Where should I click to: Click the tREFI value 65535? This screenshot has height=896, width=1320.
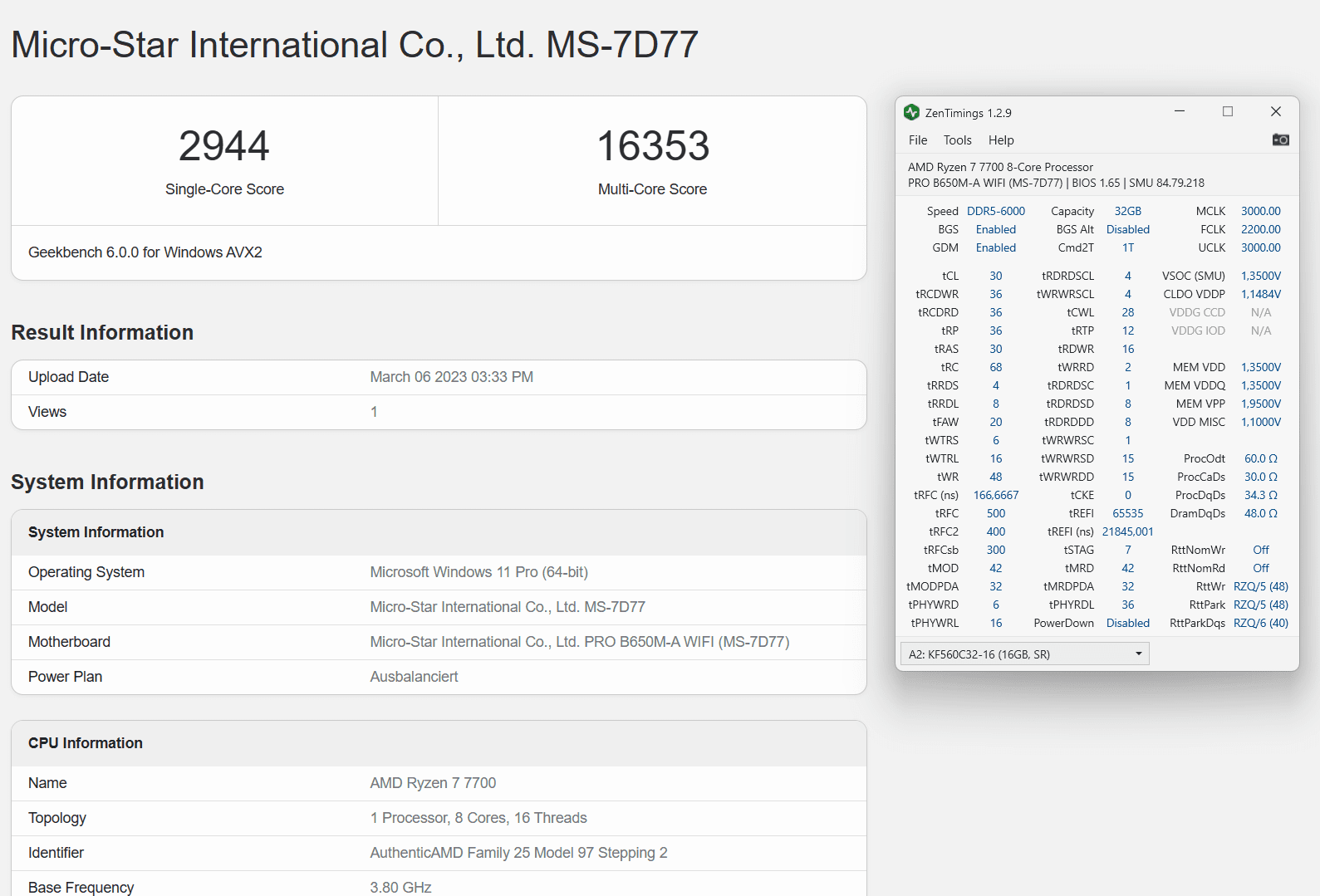click(x=1128, y=513)
